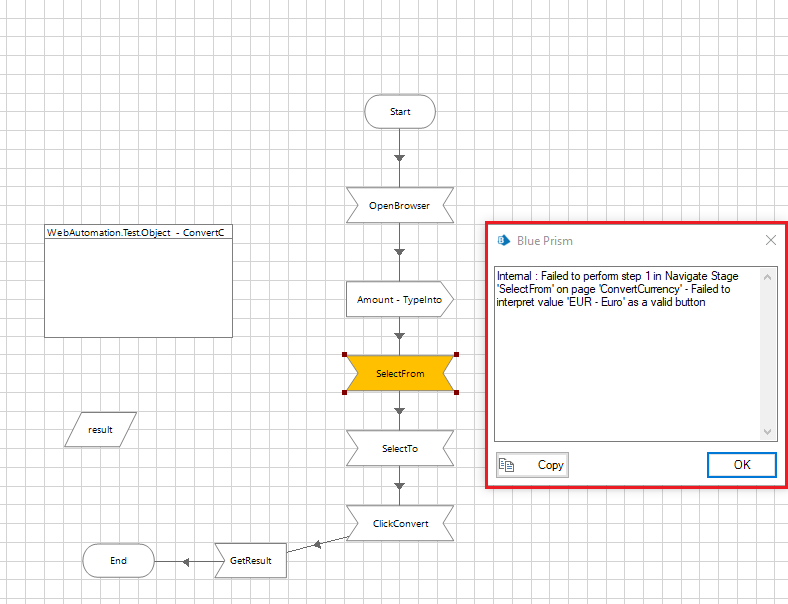Select the SelectTo navigate stage
Screen dimensions: 788x604
click(x=400, y=449)
